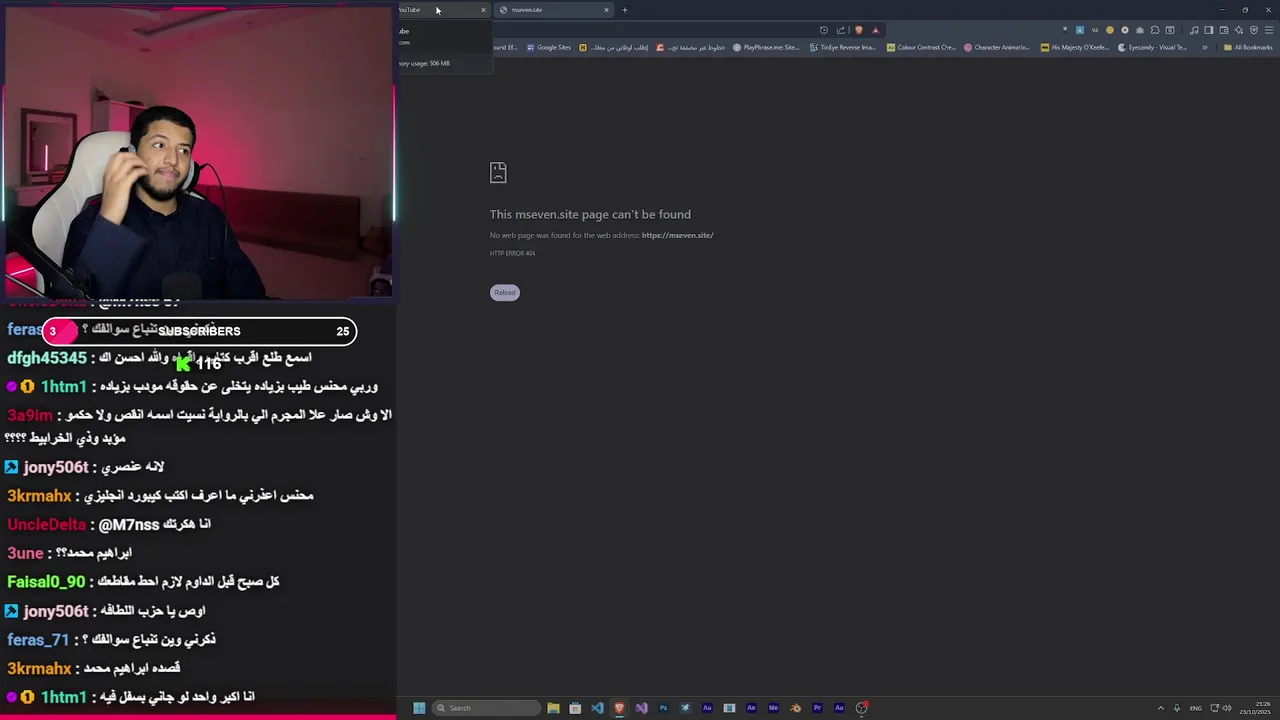The width and height of the screenshot is (1280, 720).
Task: Launch Visual Studio Code from taskbar
Action: tap(597, 708)
